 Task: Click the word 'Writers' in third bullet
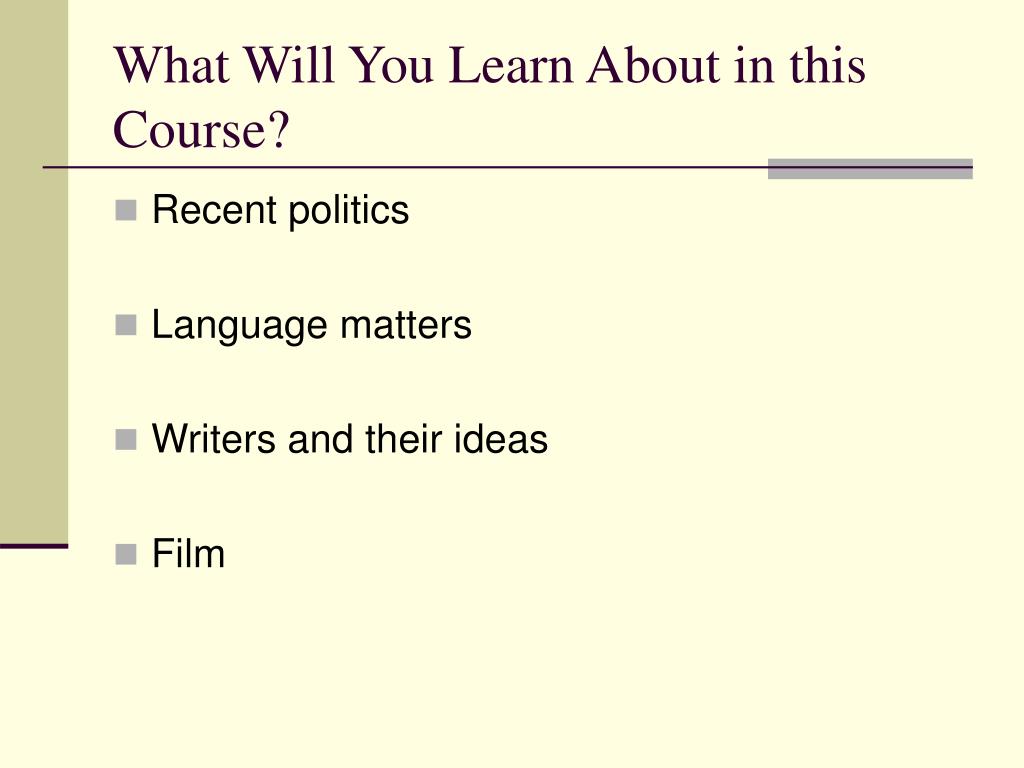click(214, 439)
